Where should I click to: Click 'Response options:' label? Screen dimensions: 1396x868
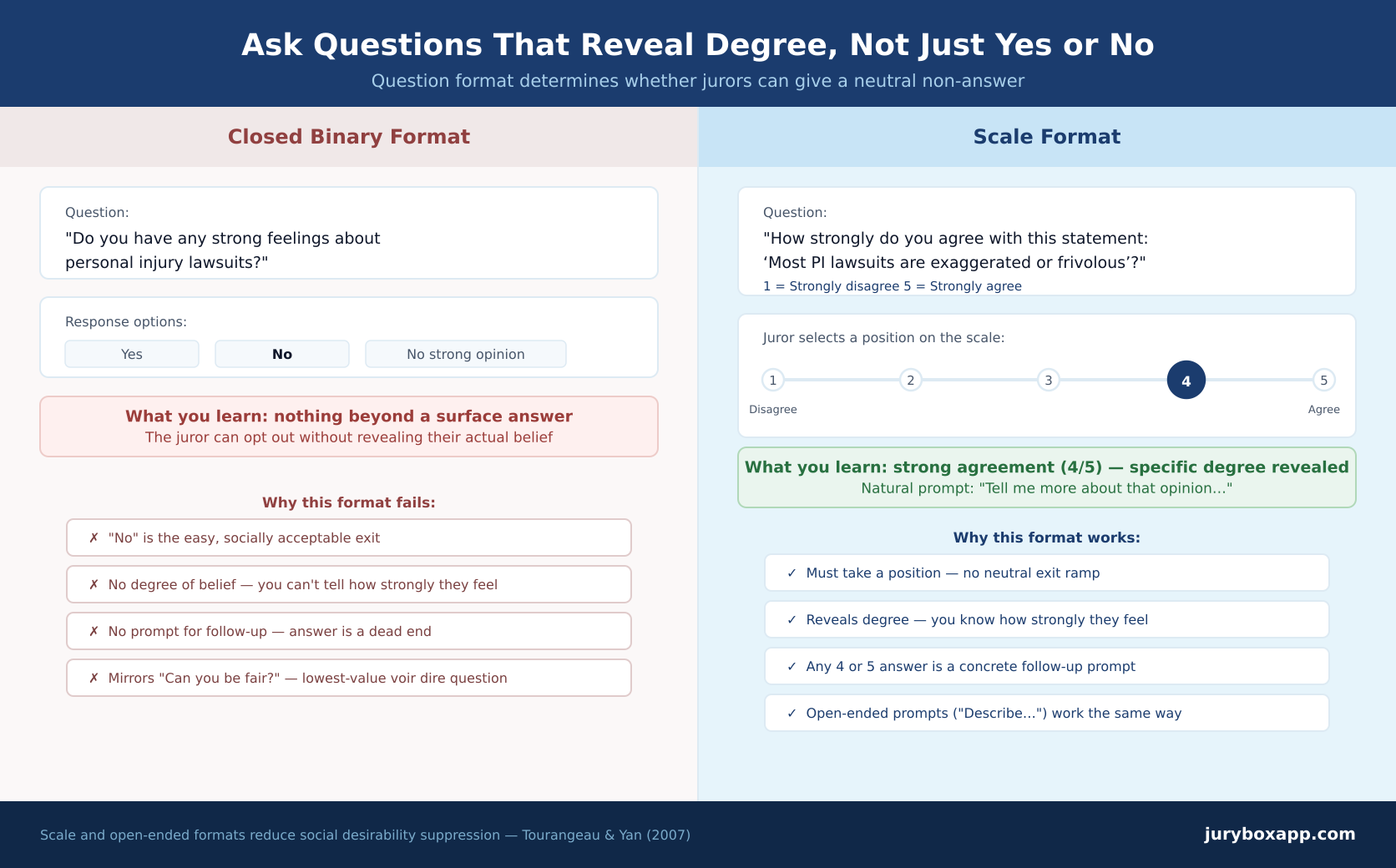pos(126,322)
